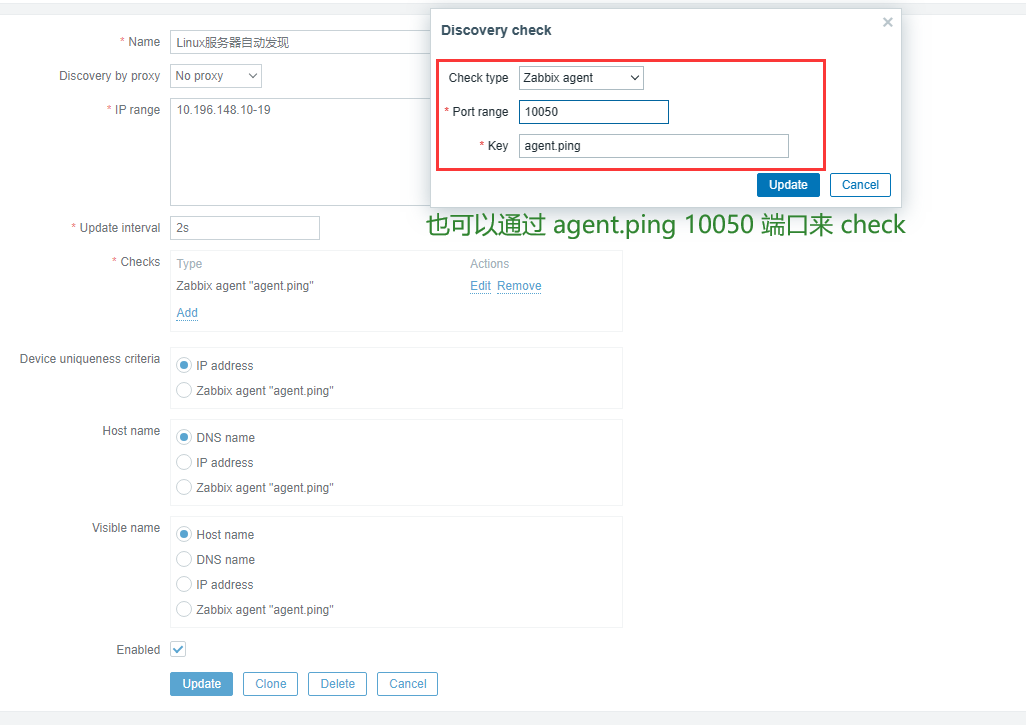Screen dimensions: 1026x725
Task: Select DNS name under Host name
Action: 184,437
